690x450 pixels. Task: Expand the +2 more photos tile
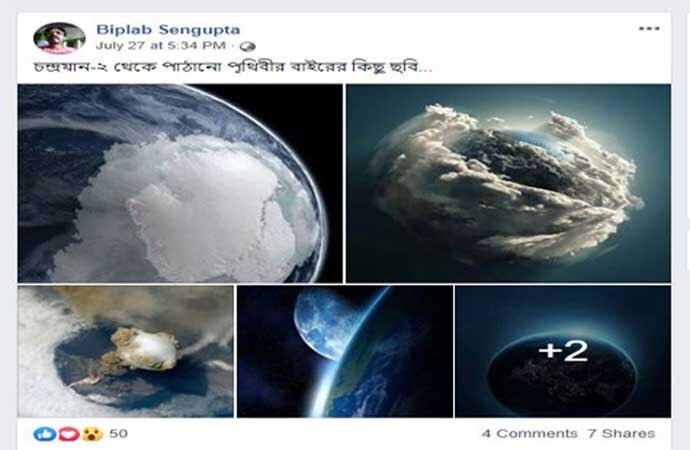(x=563, y=351)
